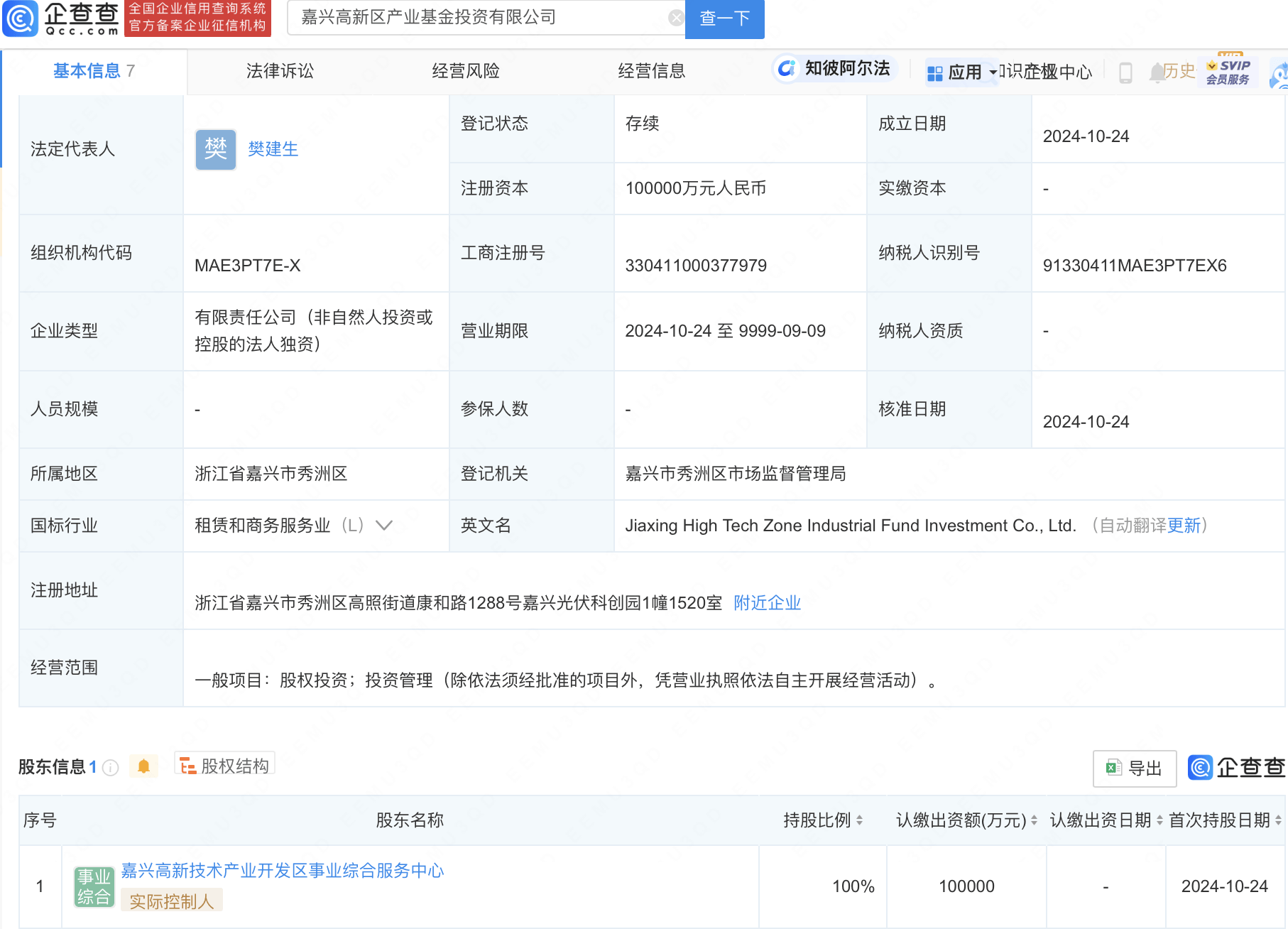The image size is (1288, 929).
Task: Click the orange bell alert beside 股东信息
Action: 143,766
